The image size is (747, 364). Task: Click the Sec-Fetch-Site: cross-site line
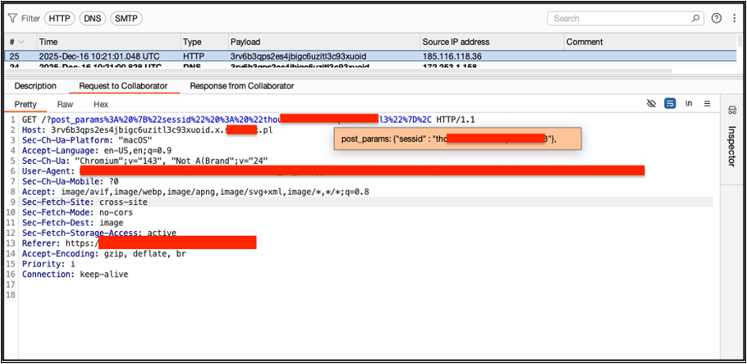click(x=85, y=202)
